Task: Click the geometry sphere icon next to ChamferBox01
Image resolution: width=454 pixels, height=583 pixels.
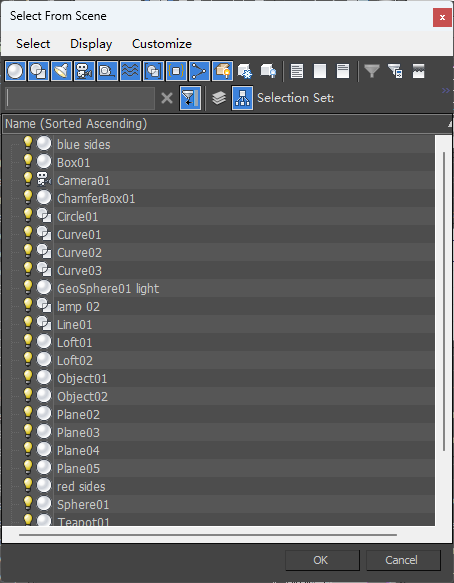Action: 44,197
